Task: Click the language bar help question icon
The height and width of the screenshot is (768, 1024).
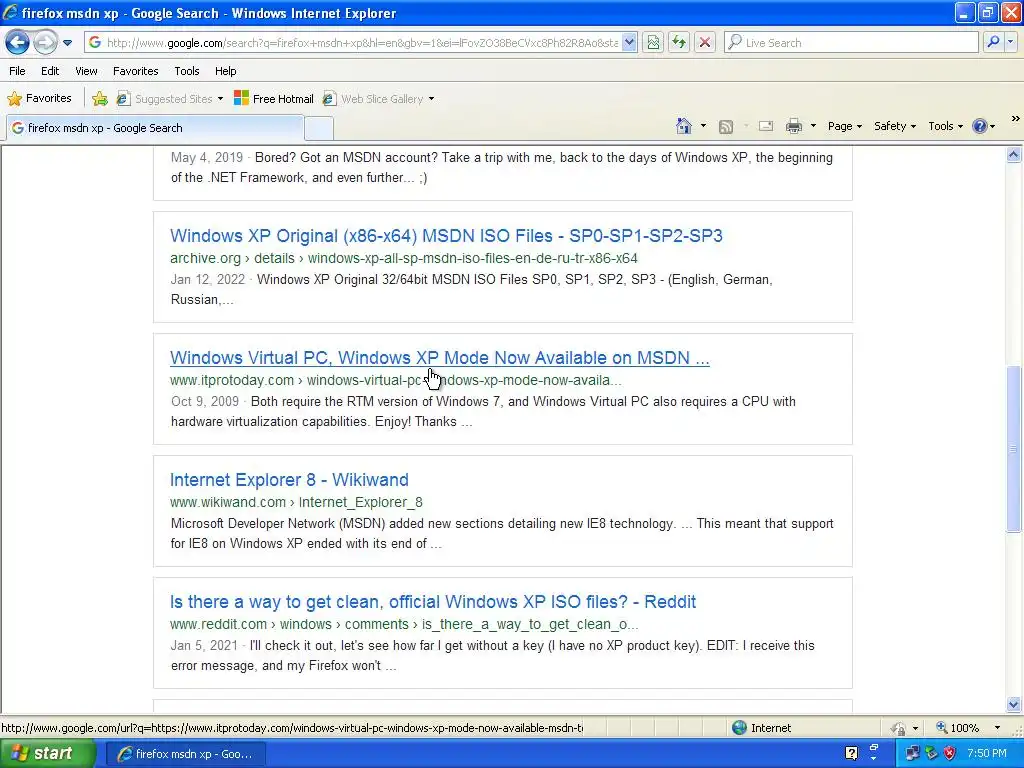Action: click(852, 753)
